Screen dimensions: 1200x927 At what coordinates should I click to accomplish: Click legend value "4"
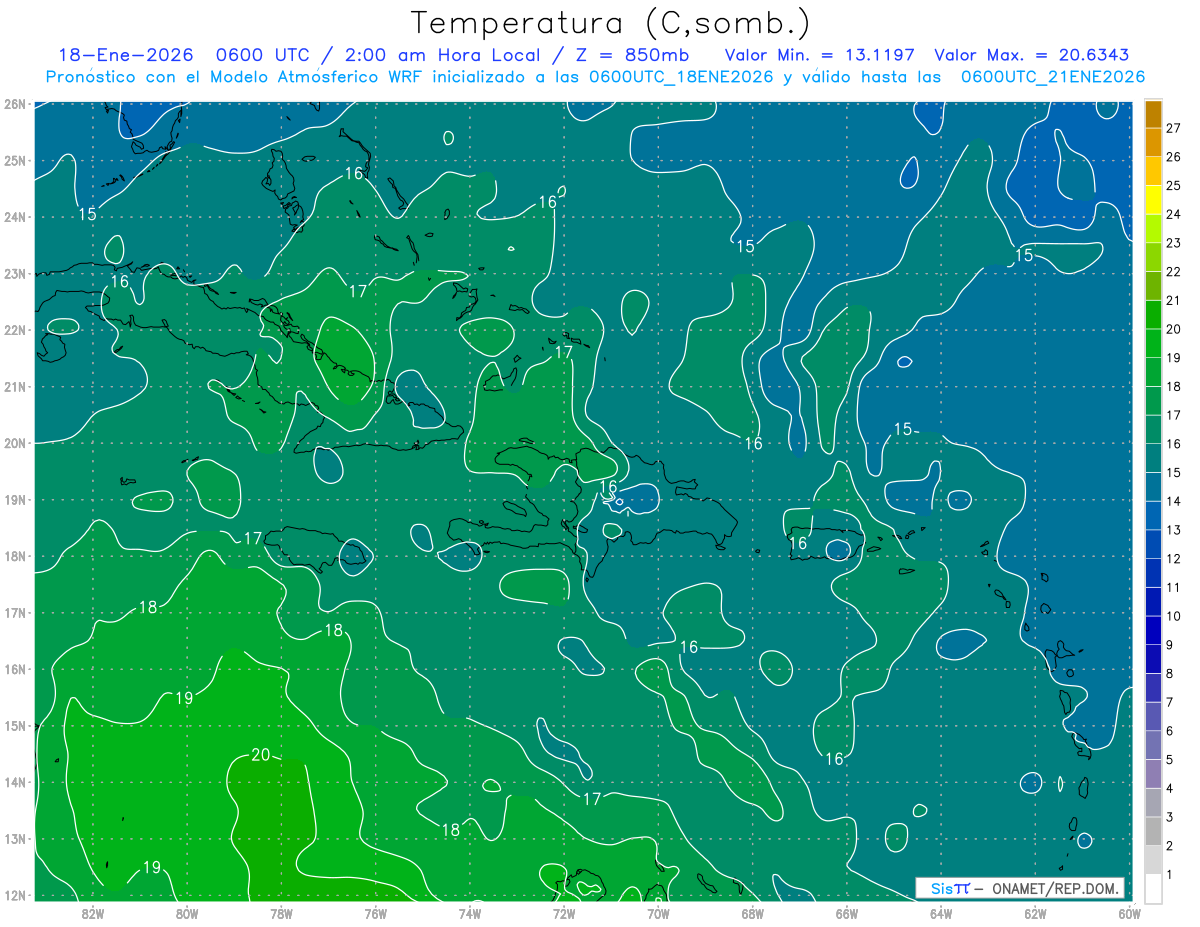click(1171, 789)
